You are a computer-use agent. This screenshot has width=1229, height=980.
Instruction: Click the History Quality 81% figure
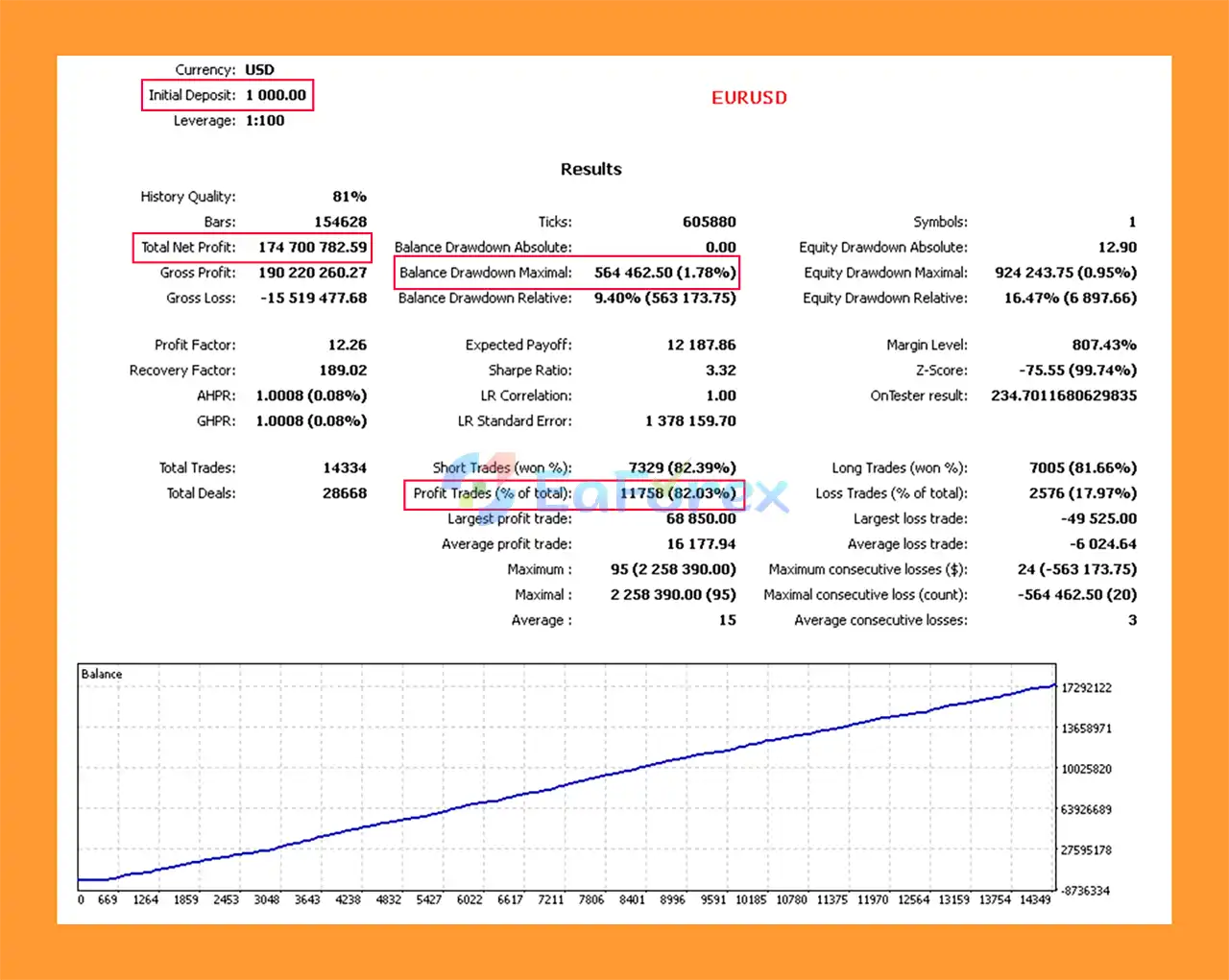tap(349, 196)
